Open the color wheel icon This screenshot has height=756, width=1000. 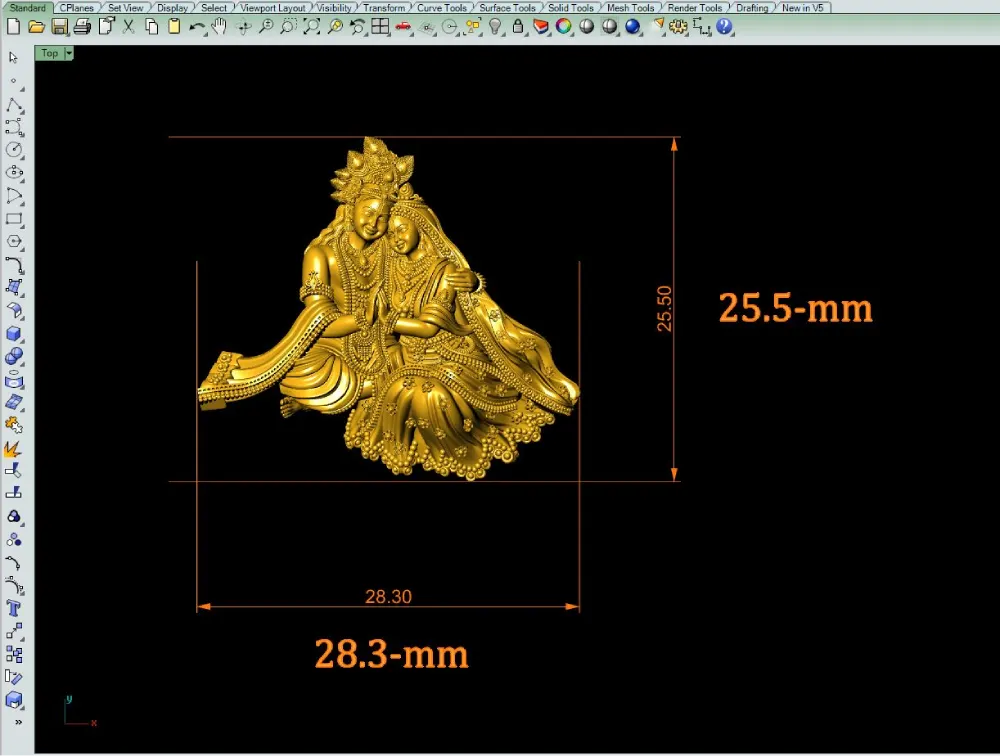click(564, 27)
